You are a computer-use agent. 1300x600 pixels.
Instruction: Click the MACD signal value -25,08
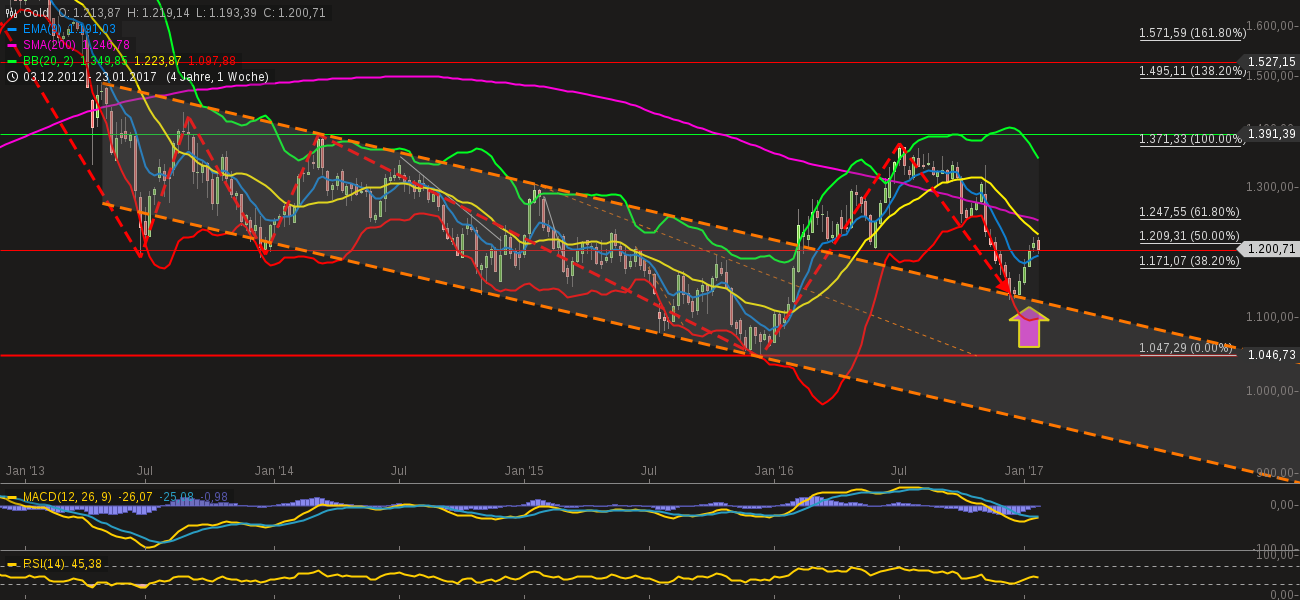(179, 497)
